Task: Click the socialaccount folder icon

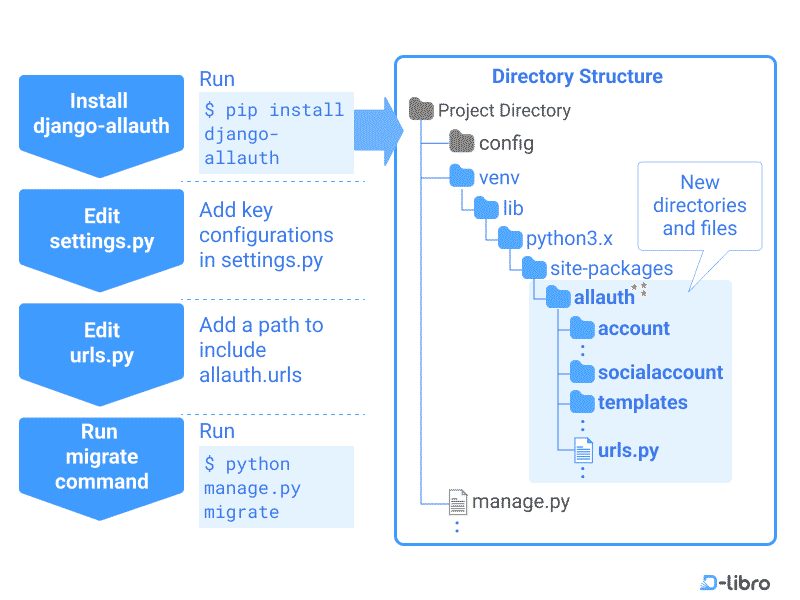Action: click(582, 372)
